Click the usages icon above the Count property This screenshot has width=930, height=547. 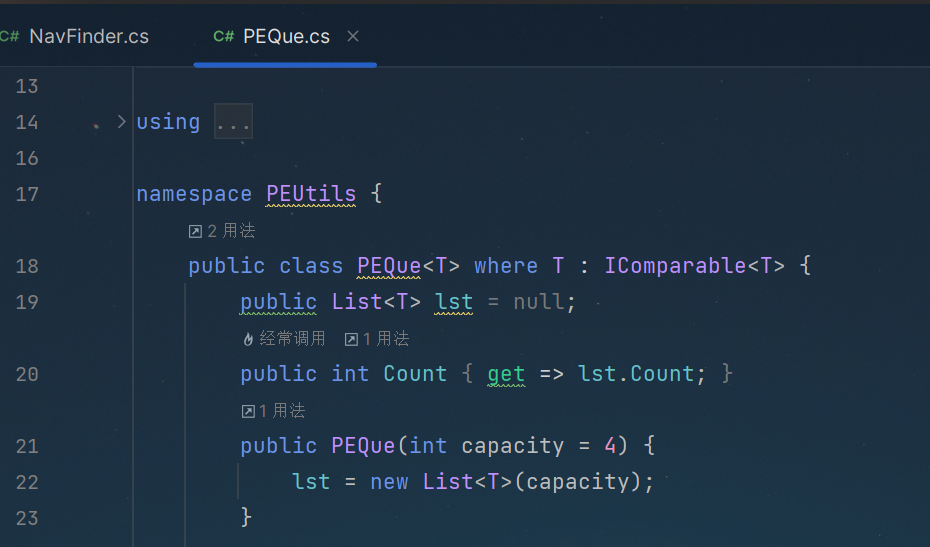351,339
